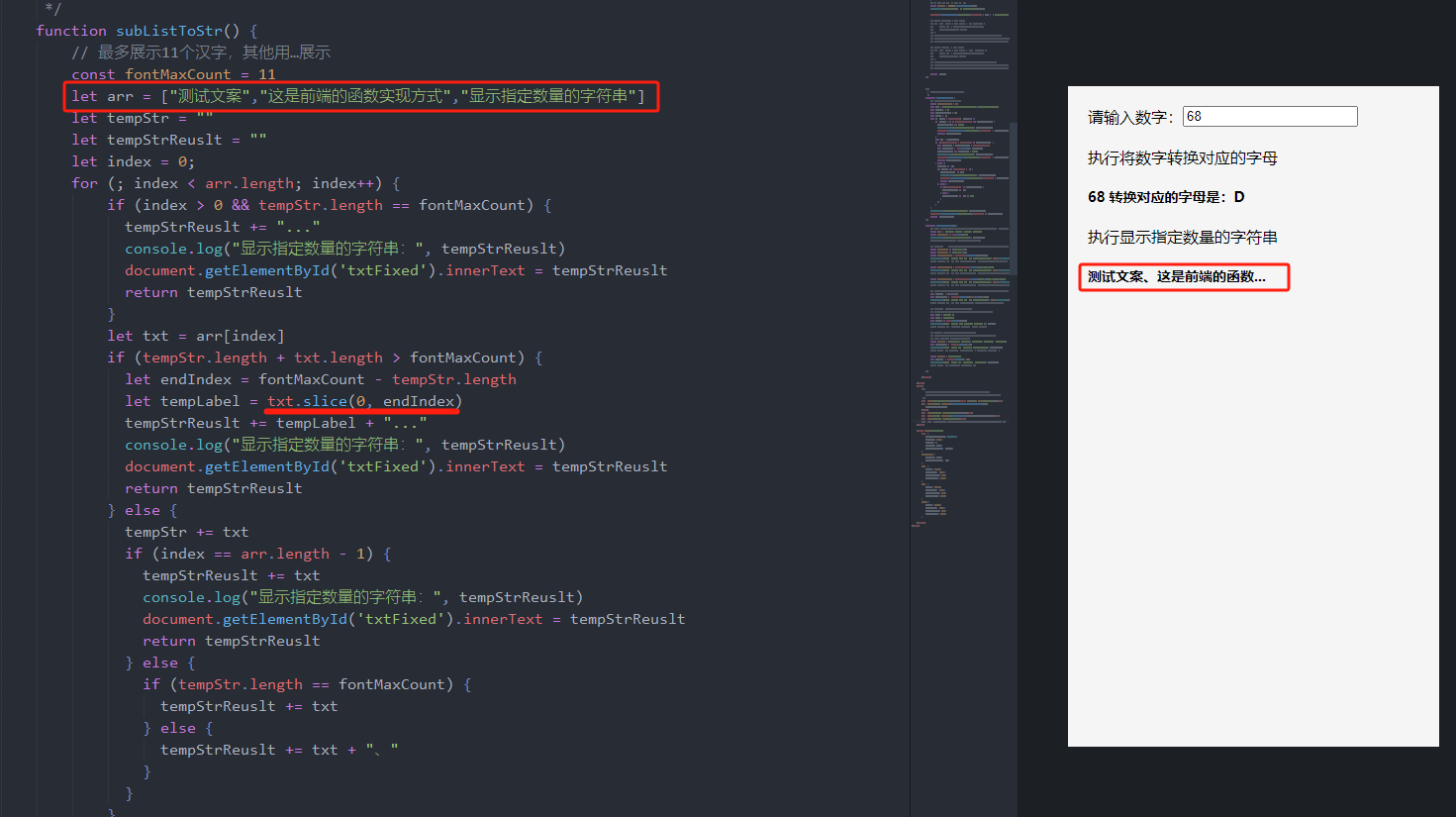
Task: Click the 执行将数字转换对应的字母 link
Action: point(1183,158)
